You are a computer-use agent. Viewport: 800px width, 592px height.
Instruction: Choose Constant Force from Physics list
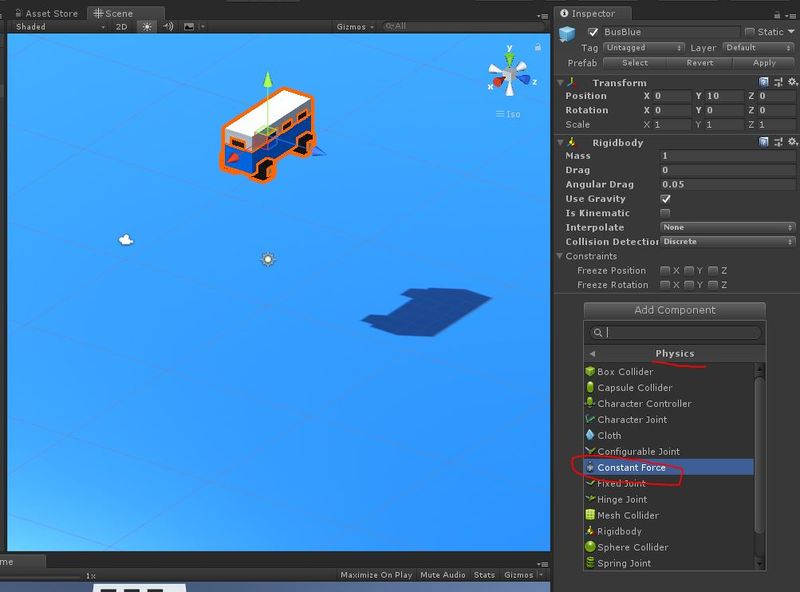(669, 467)
